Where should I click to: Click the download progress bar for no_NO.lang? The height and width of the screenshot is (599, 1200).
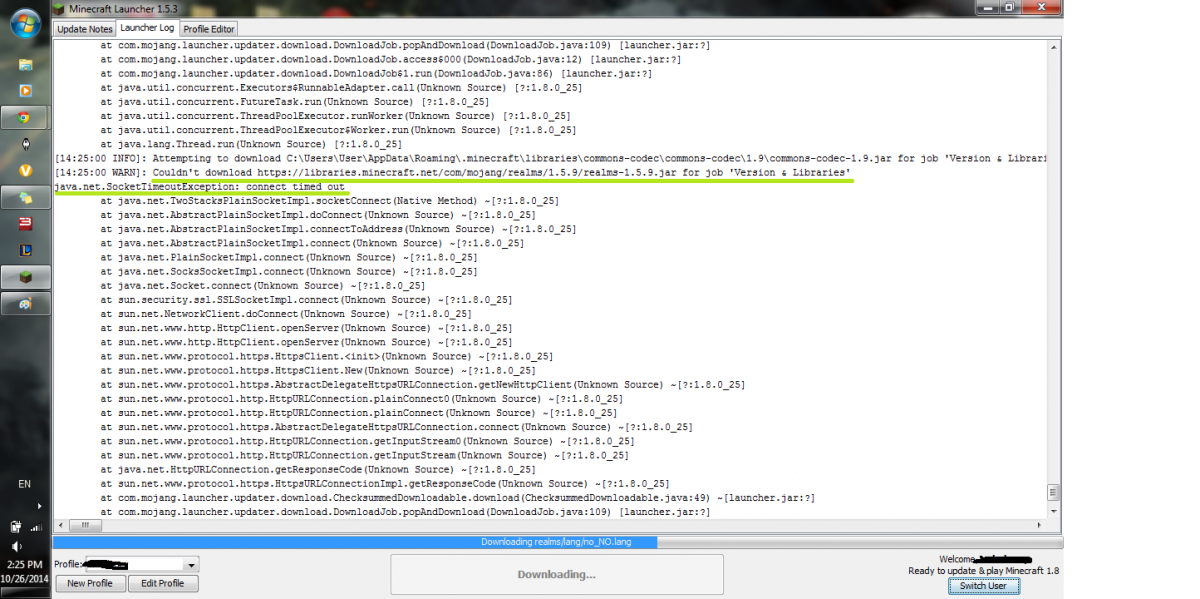556,542
